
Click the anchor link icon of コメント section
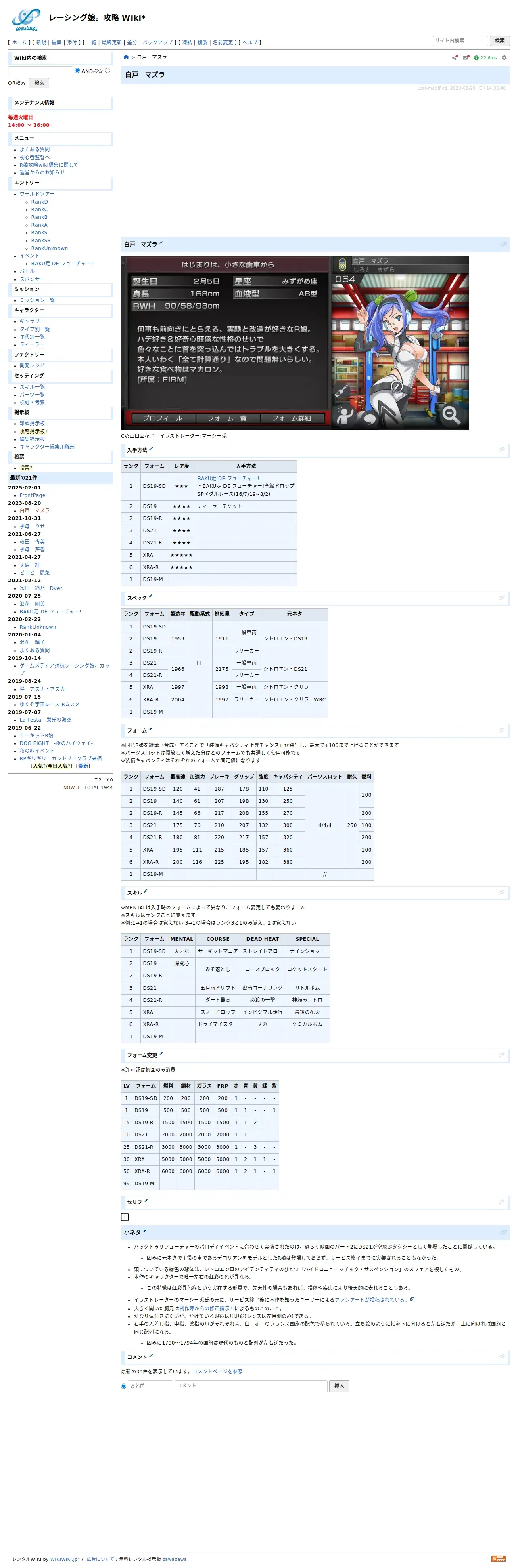pyautogui.click(x=501, y=1357)
